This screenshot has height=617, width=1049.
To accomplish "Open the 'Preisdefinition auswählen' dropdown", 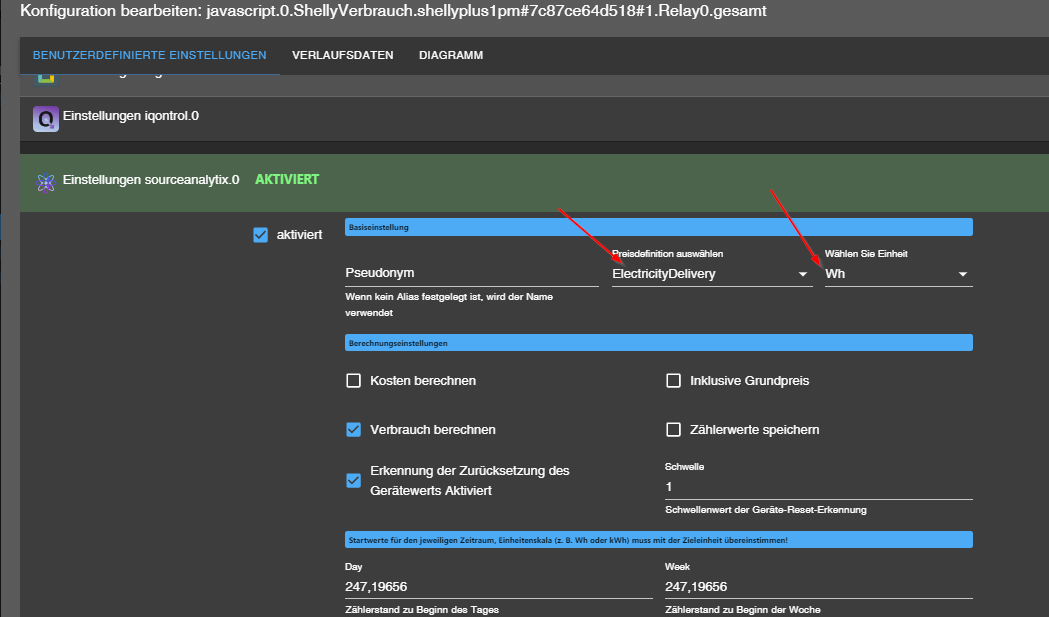I will click(x=712, y=274).
